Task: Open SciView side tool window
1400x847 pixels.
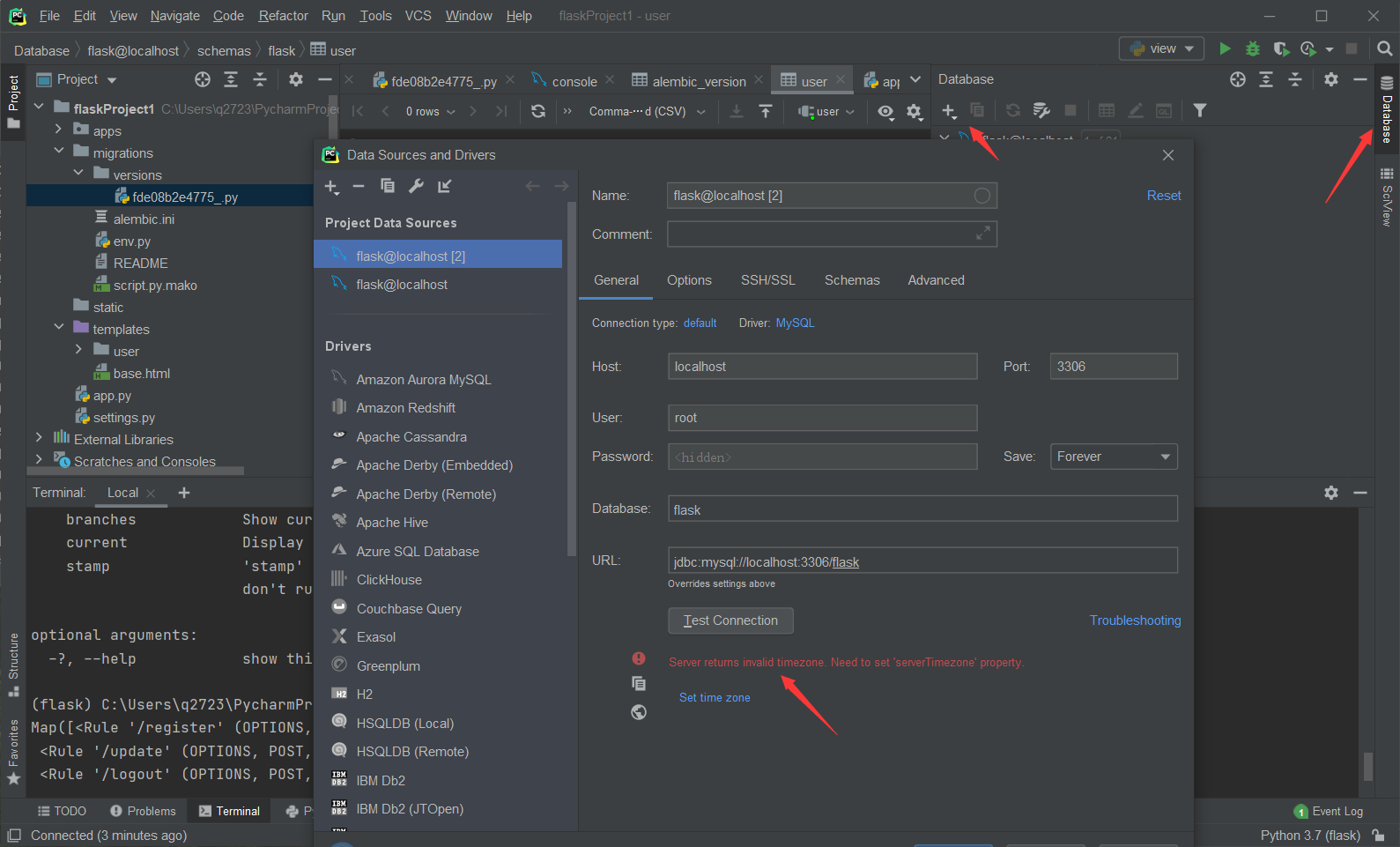Action: (1387, 197)
